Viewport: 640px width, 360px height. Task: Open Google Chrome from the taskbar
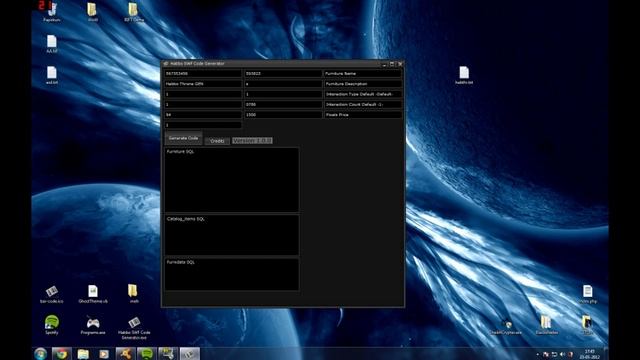click(62, 354)
